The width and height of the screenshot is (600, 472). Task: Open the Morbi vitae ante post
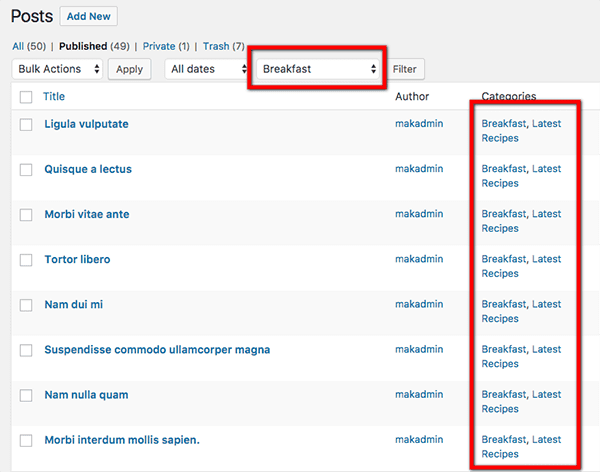[86, 214]
